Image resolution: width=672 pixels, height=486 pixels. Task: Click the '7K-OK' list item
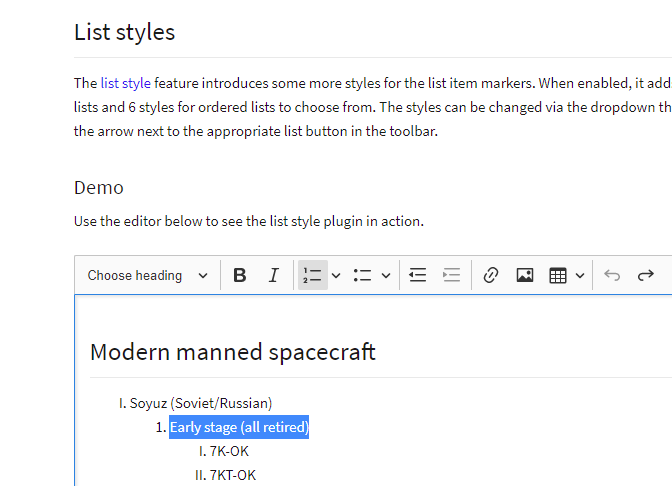229,451
